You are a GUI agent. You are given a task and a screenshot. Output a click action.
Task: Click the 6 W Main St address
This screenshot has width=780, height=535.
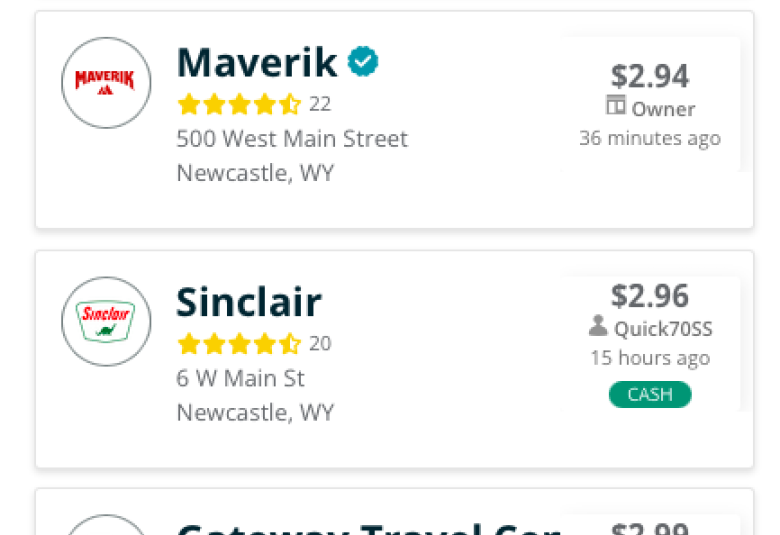click(x=240, y=378)
